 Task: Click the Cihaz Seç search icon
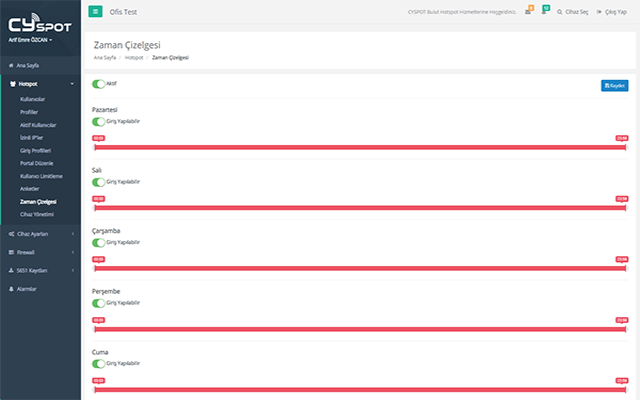pyautogui.click(x=560, y=11)
